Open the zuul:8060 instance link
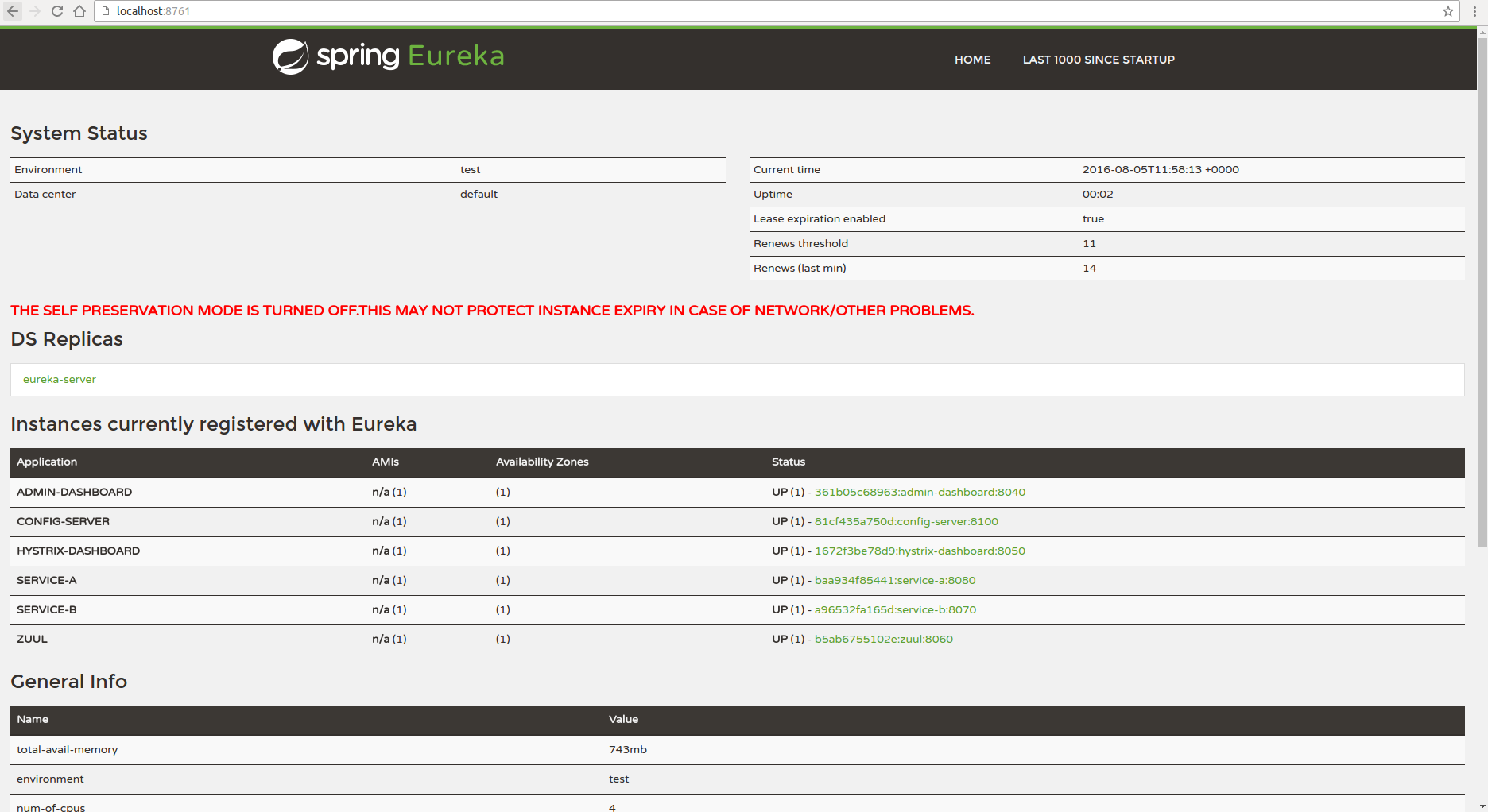Screen dimensions: 1488x812 (x=883, y=639)
